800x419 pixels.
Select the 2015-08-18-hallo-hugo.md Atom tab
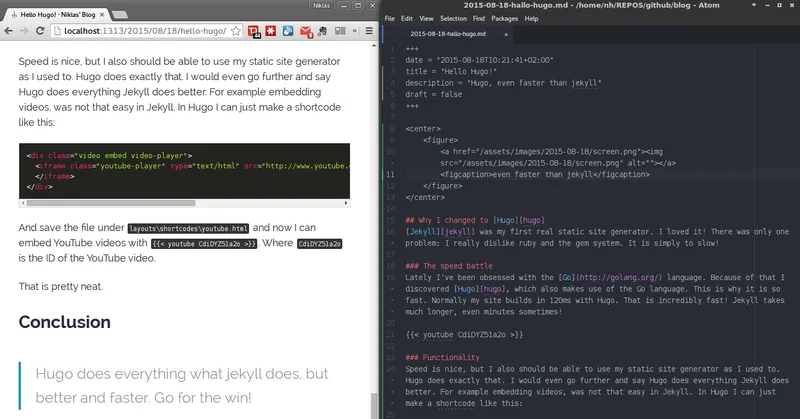click(x=448, y=34)
